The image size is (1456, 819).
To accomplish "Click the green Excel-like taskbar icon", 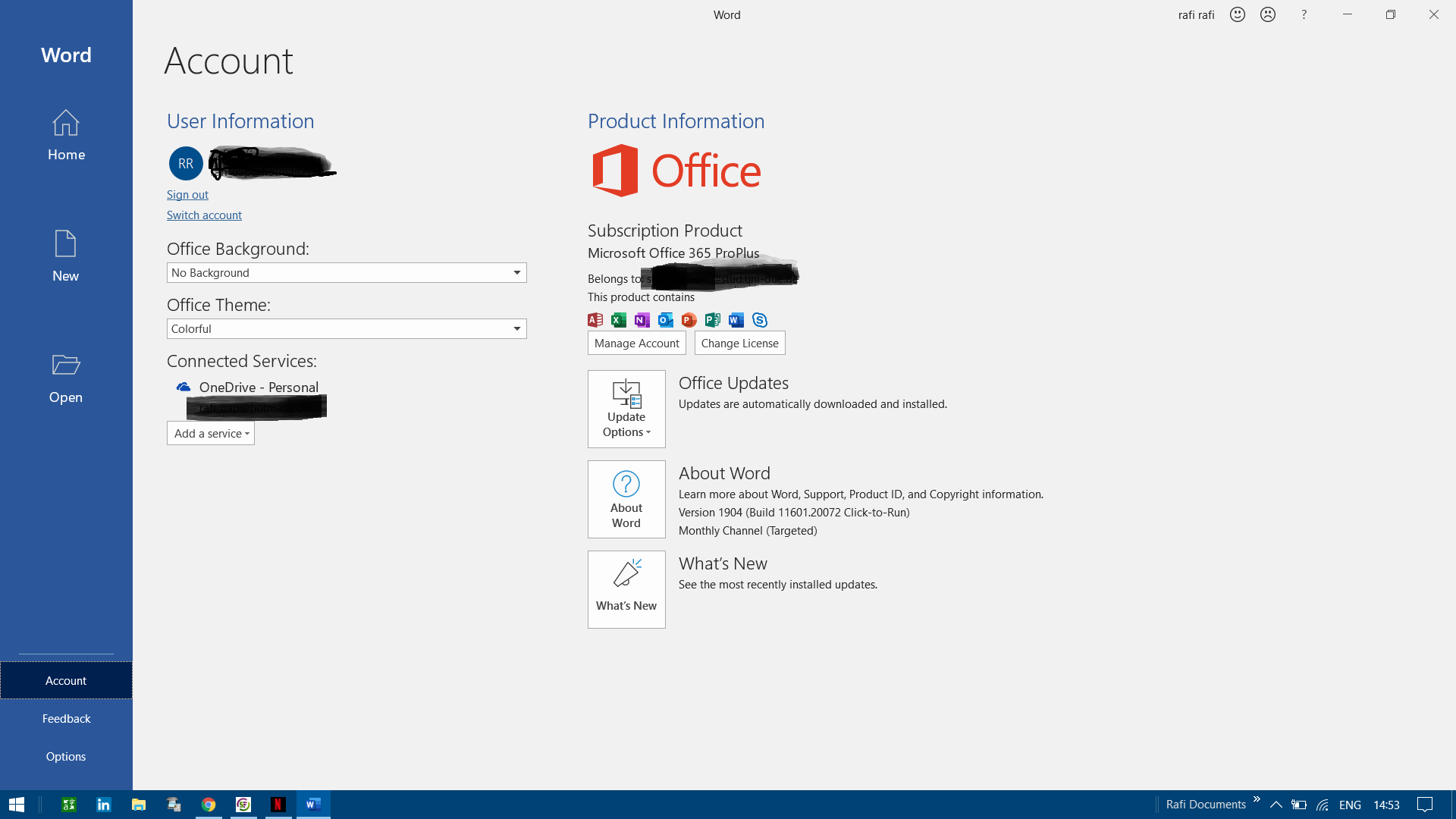I will click(x=69, y=805).
